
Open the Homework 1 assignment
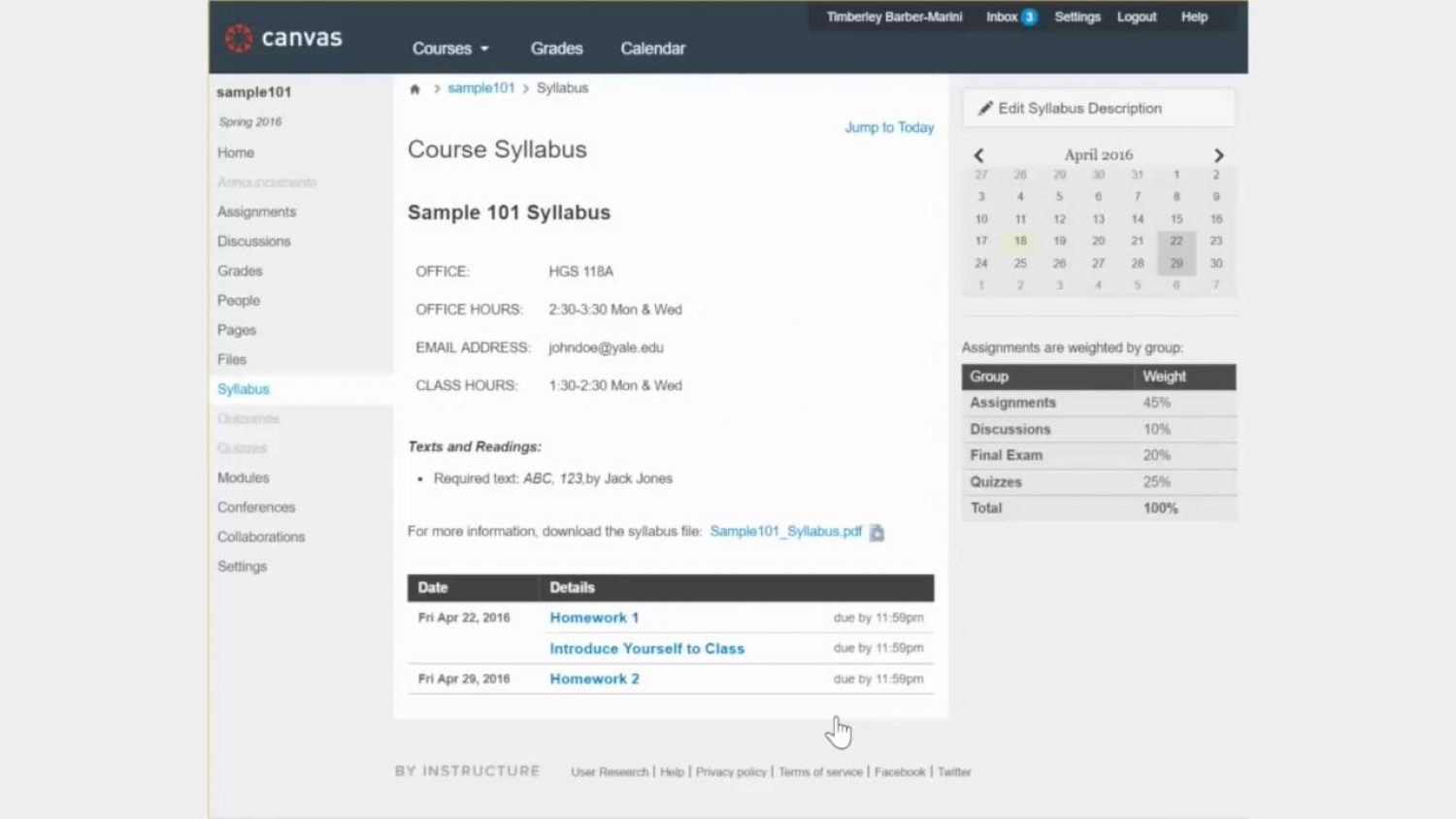[x=594, y=617]
